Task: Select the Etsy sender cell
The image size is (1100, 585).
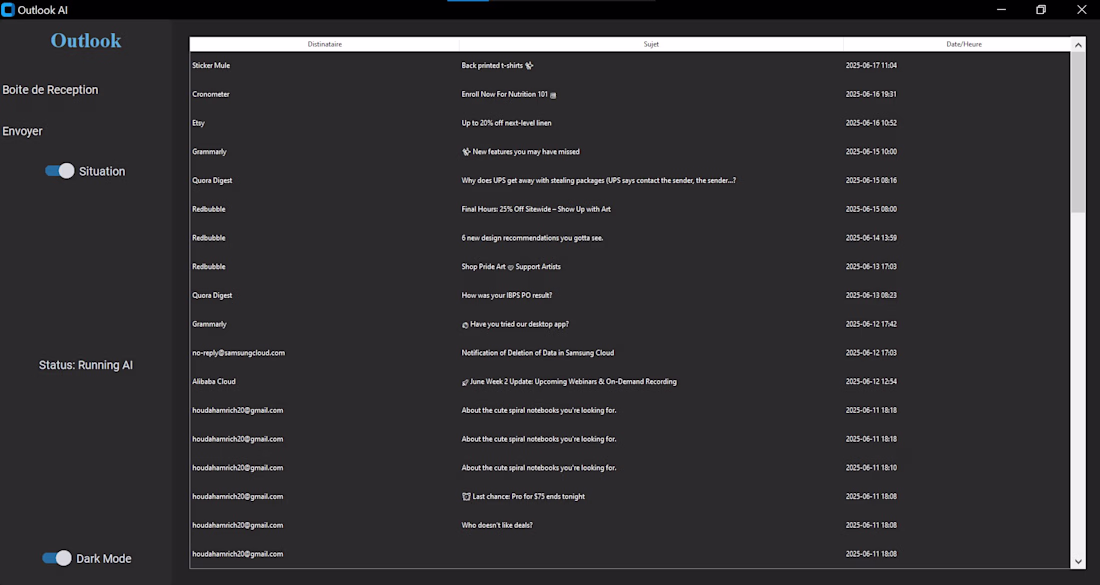Action: (x=199, y=123)
